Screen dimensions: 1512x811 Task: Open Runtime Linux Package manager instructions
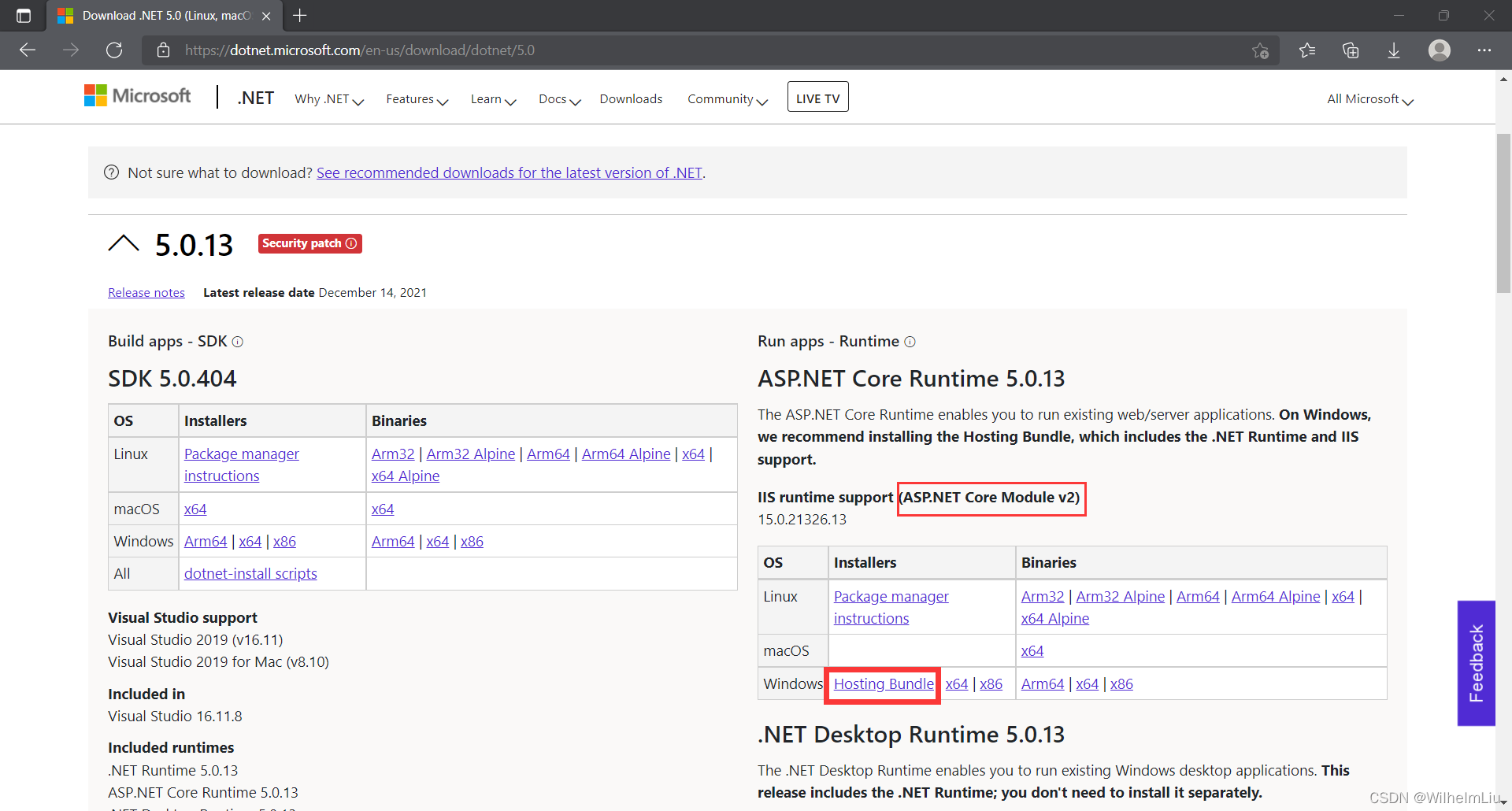point(891,608)
